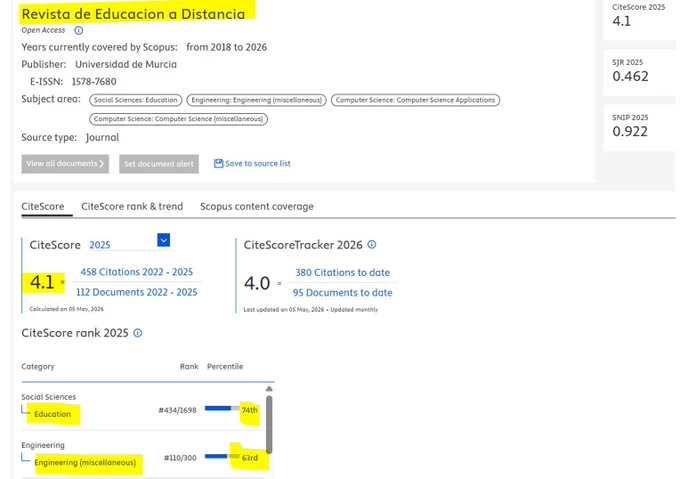Click the CiteScore rank 2025 info icon
Screen dimensions: 680x479
137,333
